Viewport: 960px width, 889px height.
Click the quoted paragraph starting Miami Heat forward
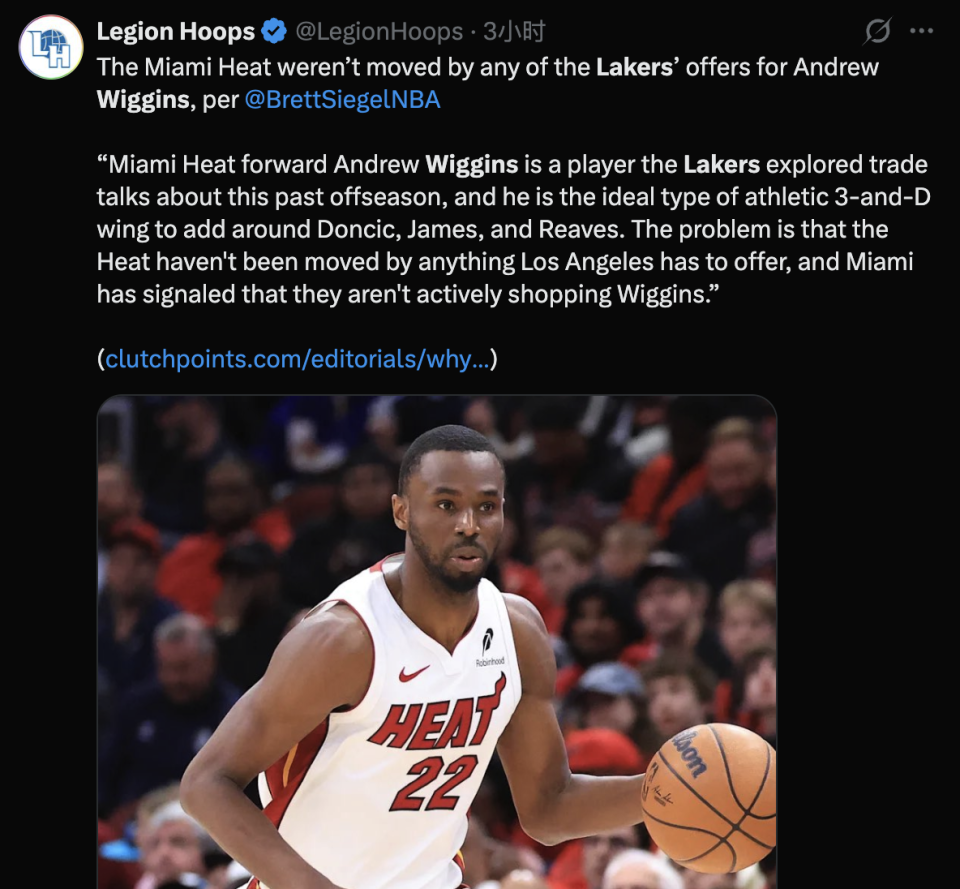coord(514,229)
